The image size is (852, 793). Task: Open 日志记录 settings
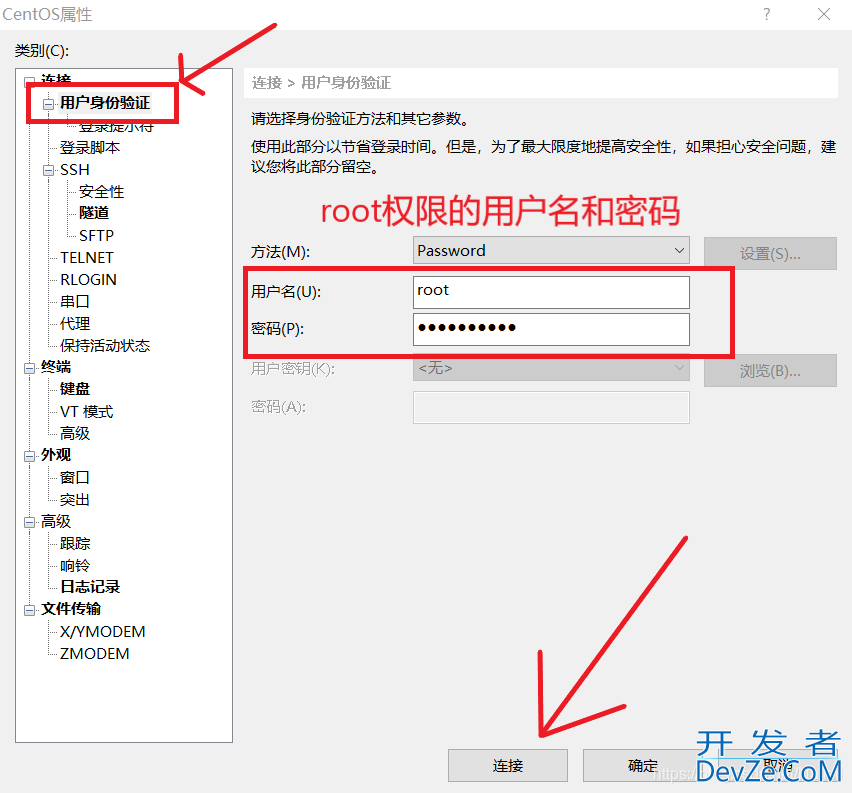point(90,587)
